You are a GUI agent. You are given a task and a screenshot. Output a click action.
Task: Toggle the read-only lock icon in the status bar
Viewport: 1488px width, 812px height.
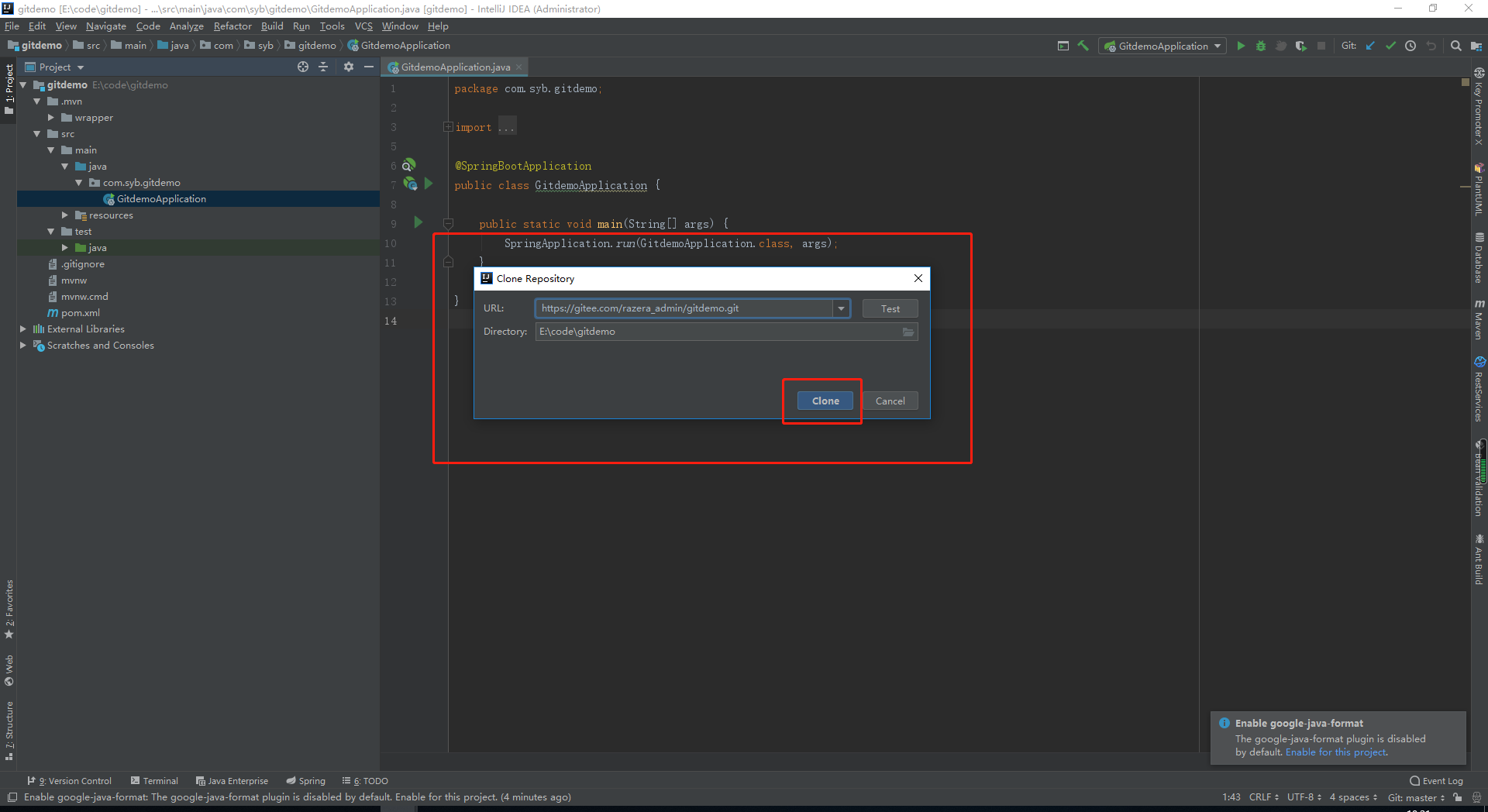coord(1458,797)
